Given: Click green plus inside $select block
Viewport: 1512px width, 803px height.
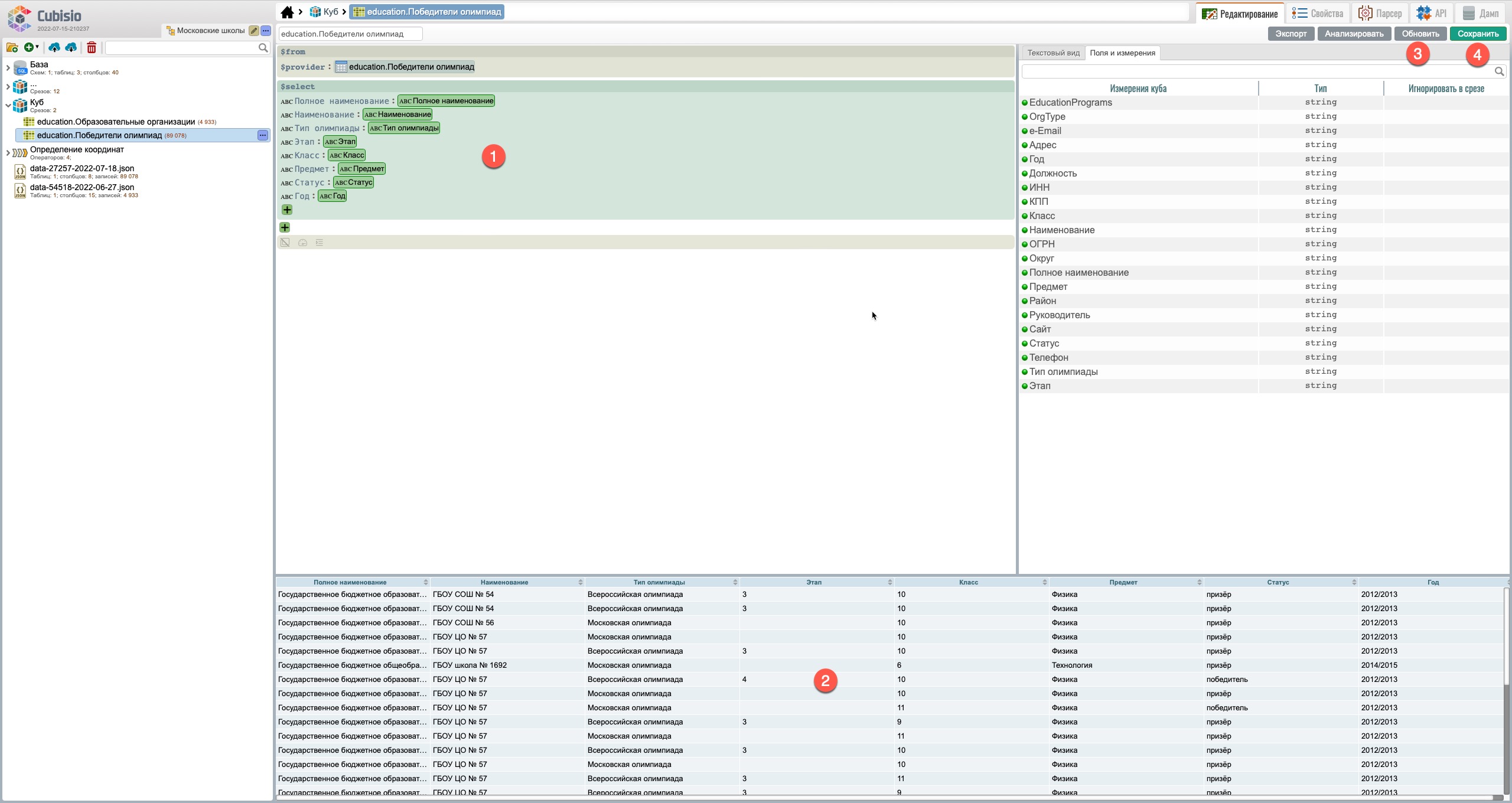Looking at the screenshot, I should tap(287, 210).
